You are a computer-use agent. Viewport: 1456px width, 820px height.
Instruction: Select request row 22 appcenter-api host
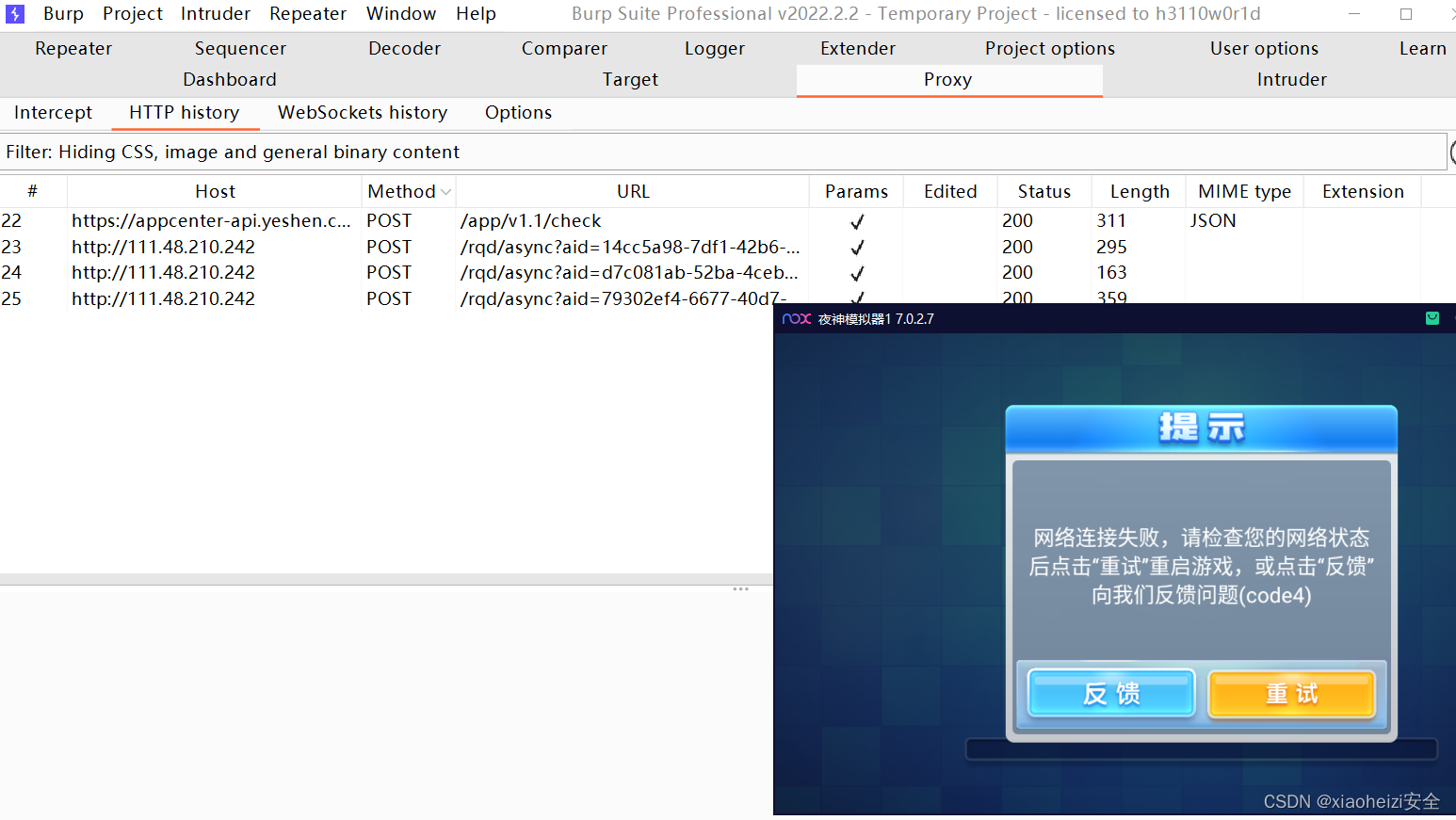coord(211,221)
